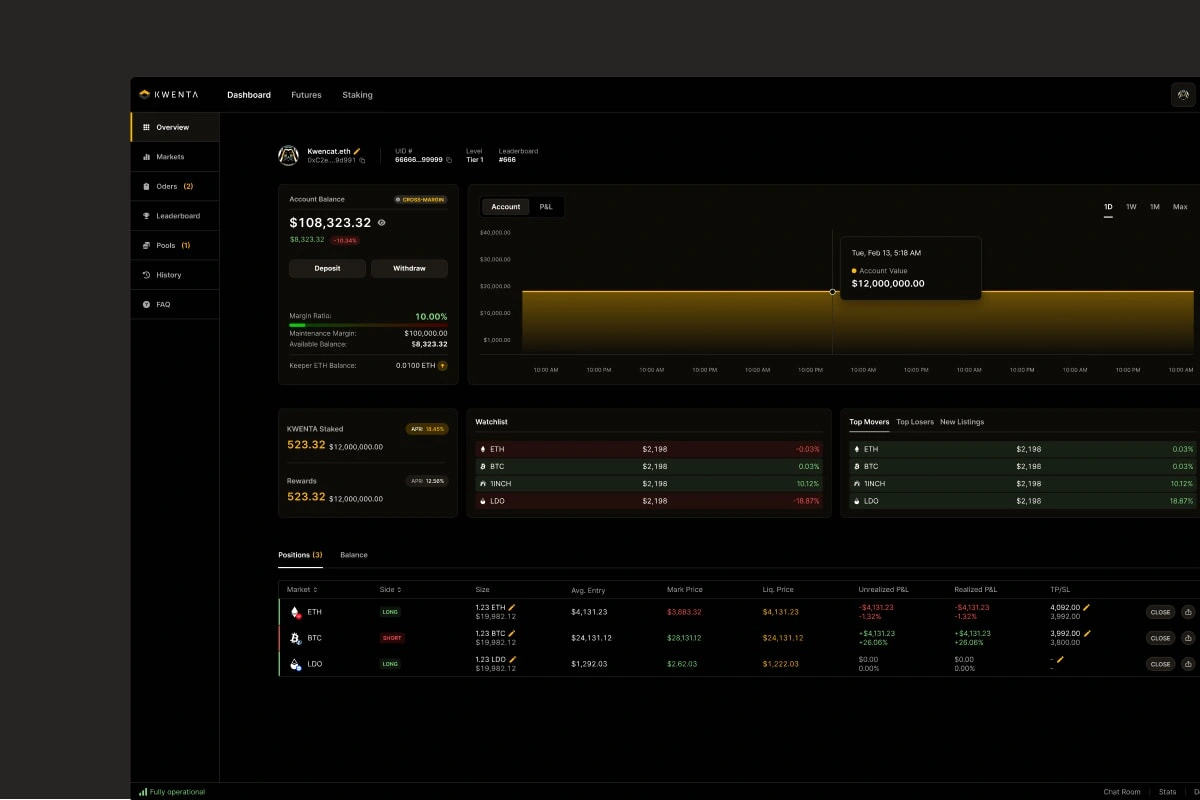
Task: Click 1INCH icon in Watchlist
Action: point(483,484)
